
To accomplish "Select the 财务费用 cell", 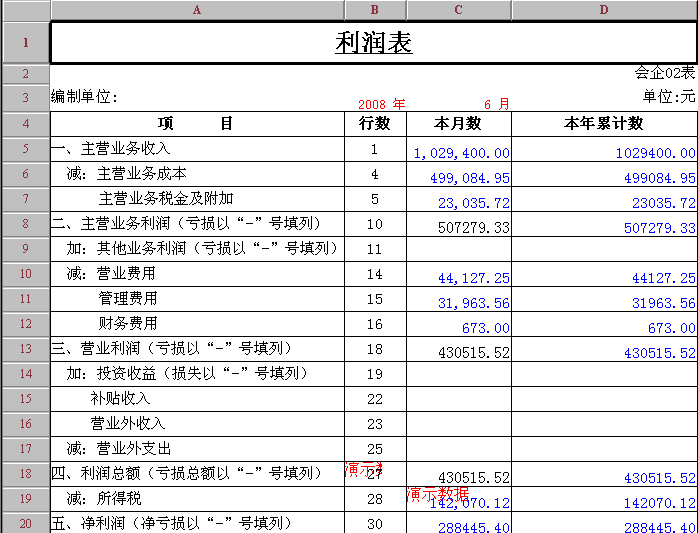I will pyautogui.click(x=197, y=324).
